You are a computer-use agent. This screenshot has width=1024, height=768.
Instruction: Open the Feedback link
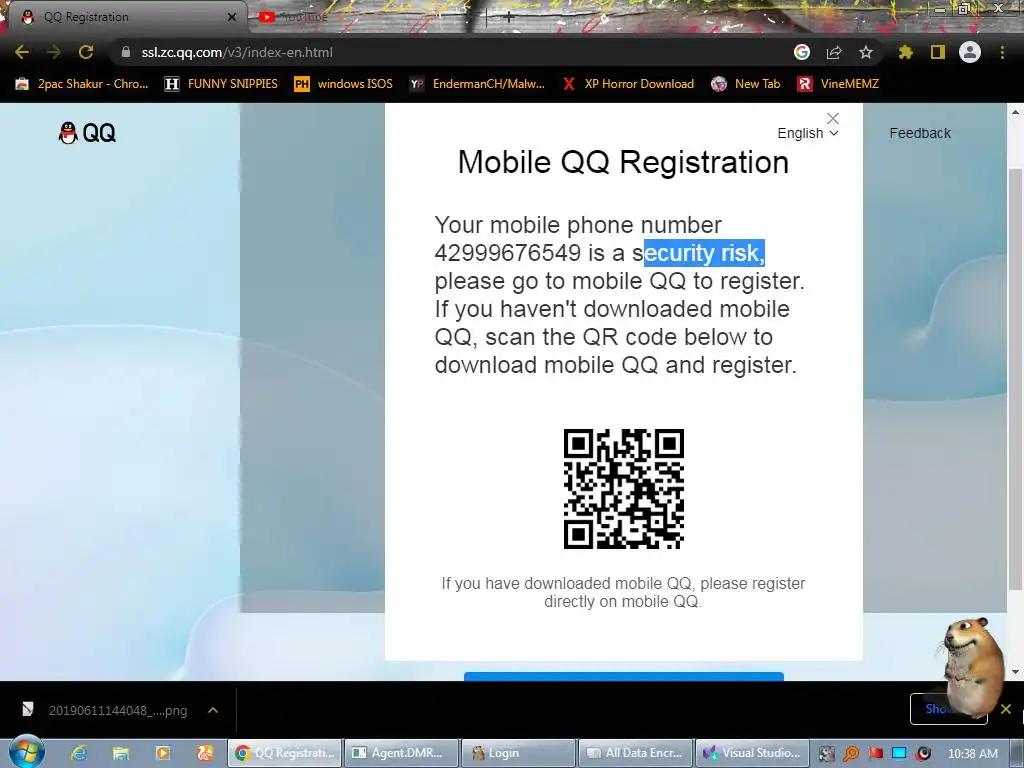(x=920, y=133)
